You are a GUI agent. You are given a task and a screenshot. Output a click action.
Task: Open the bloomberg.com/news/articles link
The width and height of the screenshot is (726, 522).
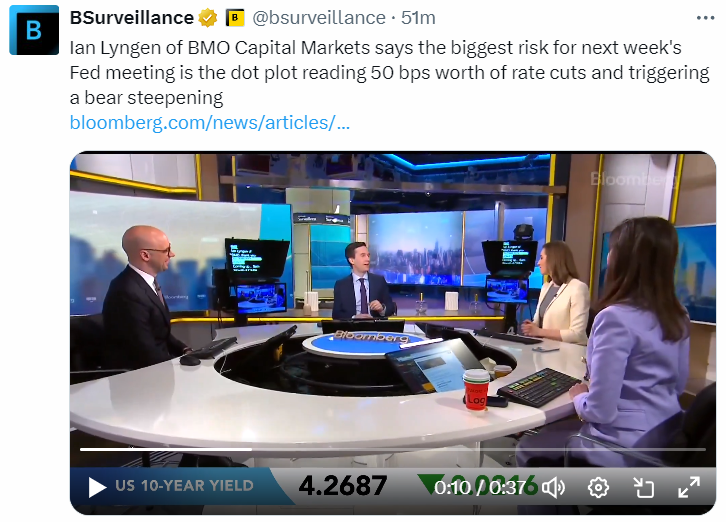coord(209,123)
